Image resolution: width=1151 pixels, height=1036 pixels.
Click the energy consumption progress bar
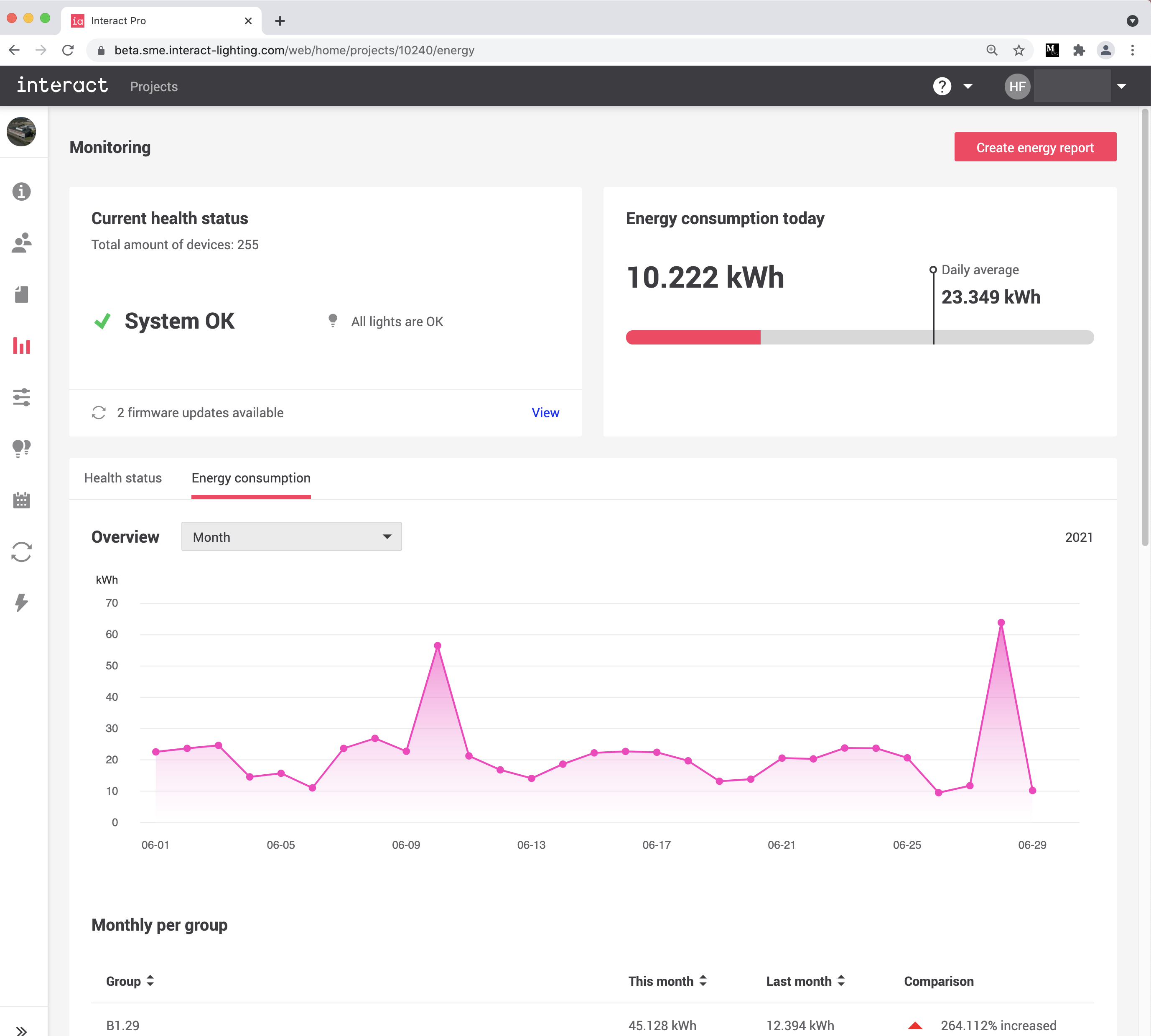[859, 337]
